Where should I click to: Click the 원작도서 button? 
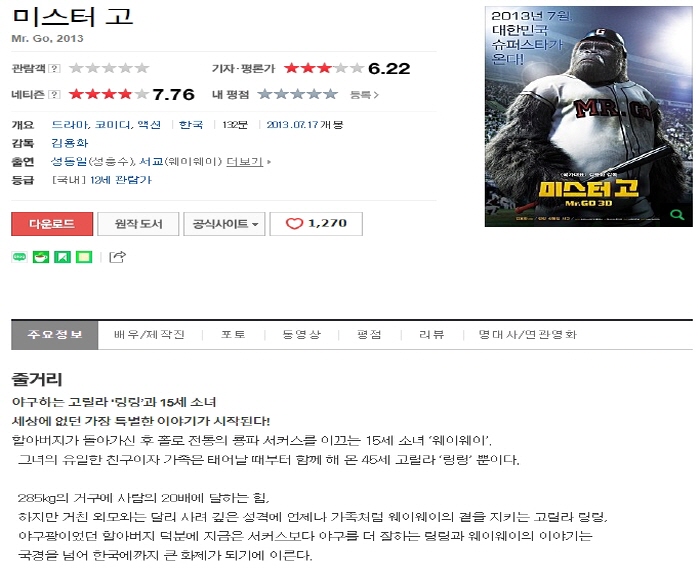[x=138, y=224]
